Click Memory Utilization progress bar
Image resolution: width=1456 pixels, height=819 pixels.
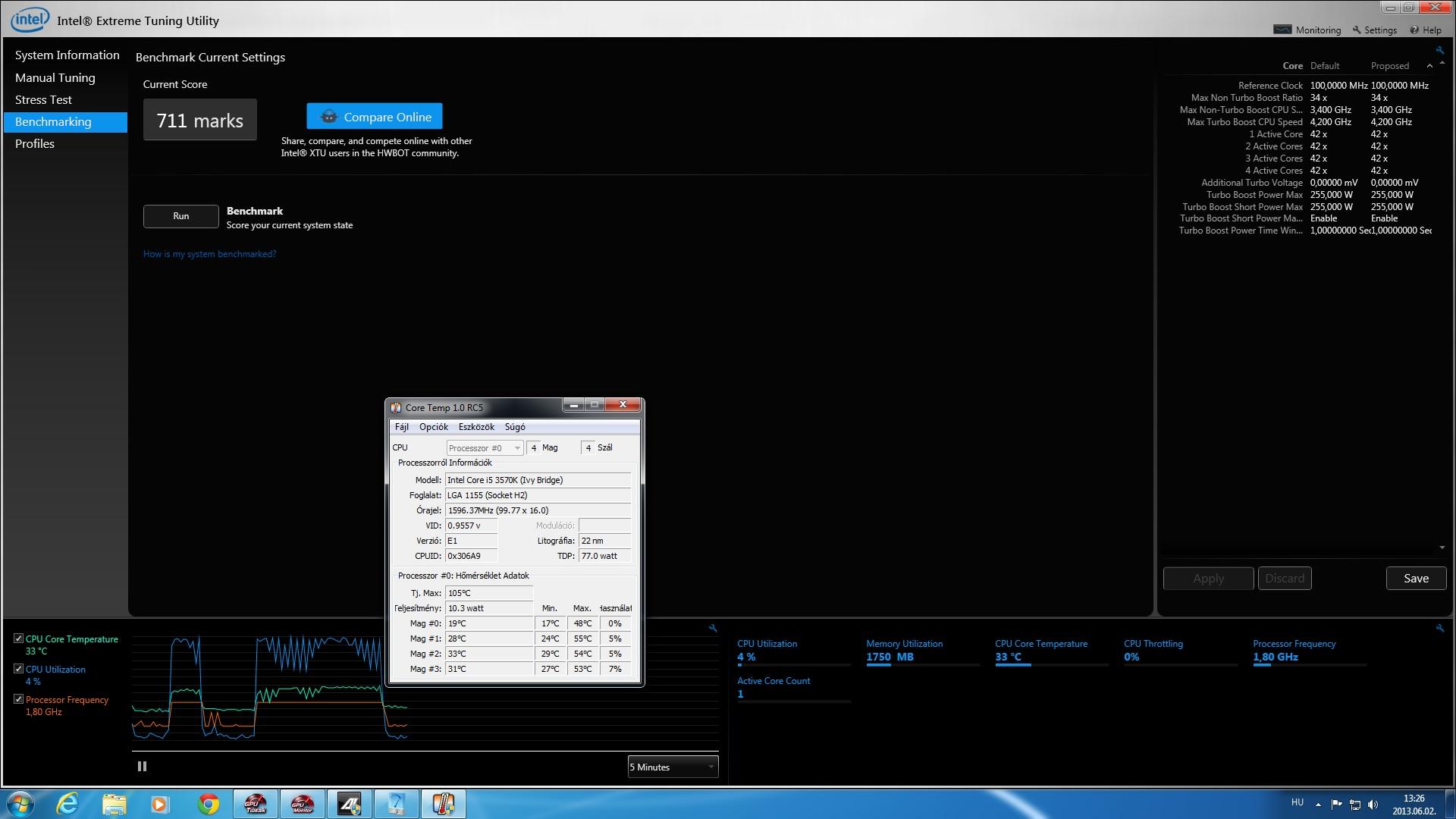pos(923,665)
